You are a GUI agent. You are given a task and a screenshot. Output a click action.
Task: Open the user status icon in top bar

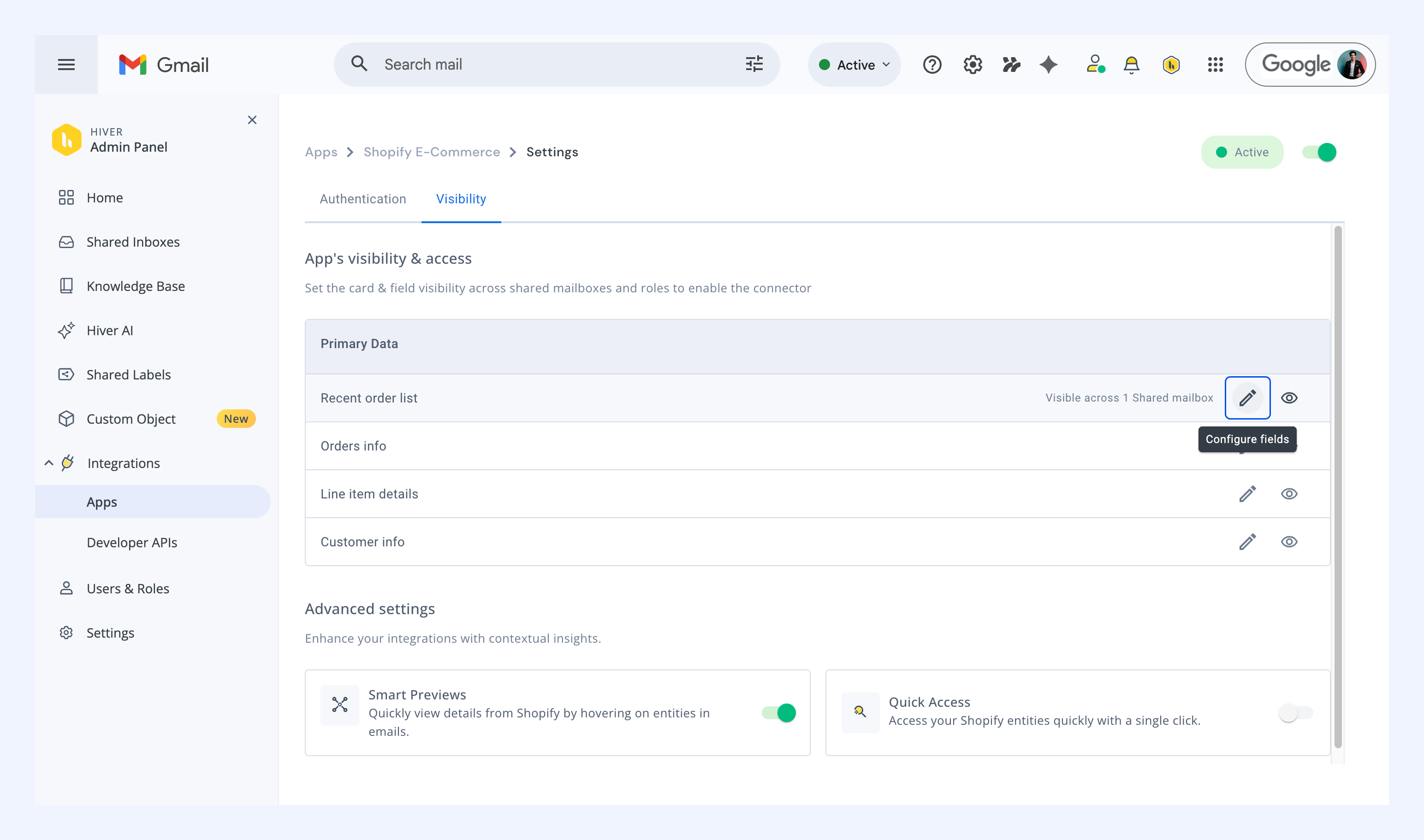pos(1095,65)
